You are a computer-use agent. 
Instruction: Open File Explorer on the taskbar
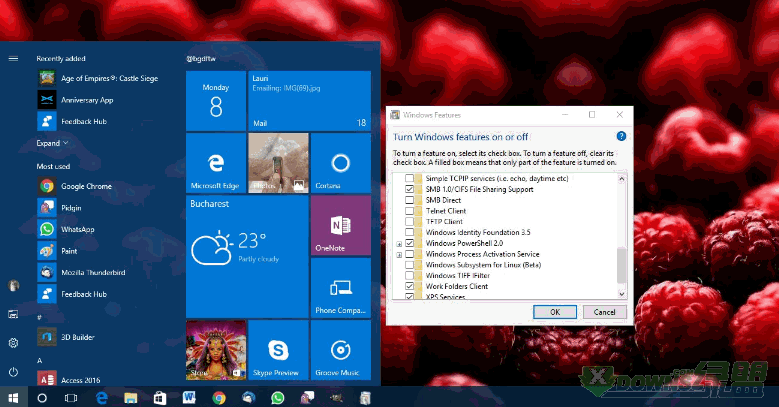pos(131,398)
